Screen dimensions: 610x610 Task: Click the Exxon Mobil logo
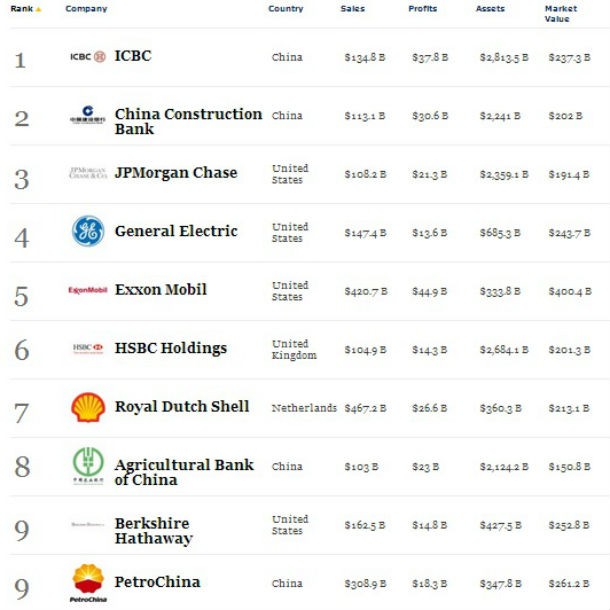tap(88, 290)
